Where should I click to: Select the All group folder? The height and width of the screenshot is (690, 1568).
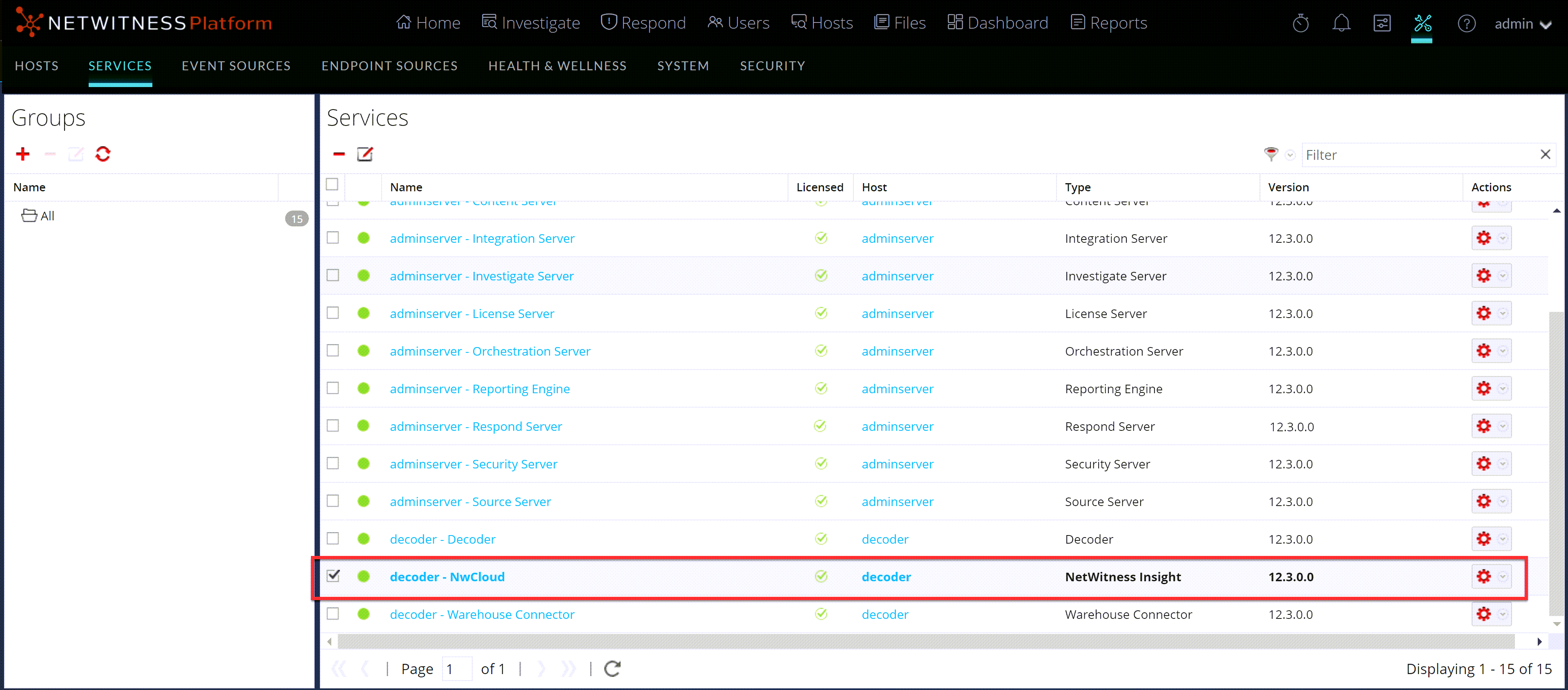38,215
